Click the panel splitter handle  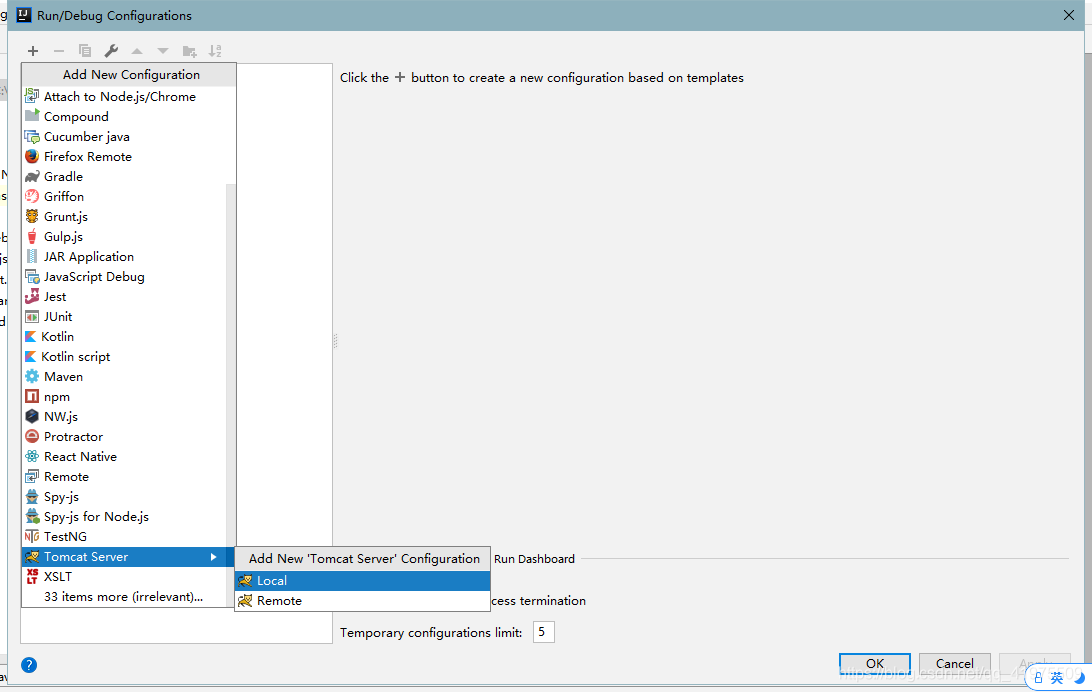click(x=335, y=341)
